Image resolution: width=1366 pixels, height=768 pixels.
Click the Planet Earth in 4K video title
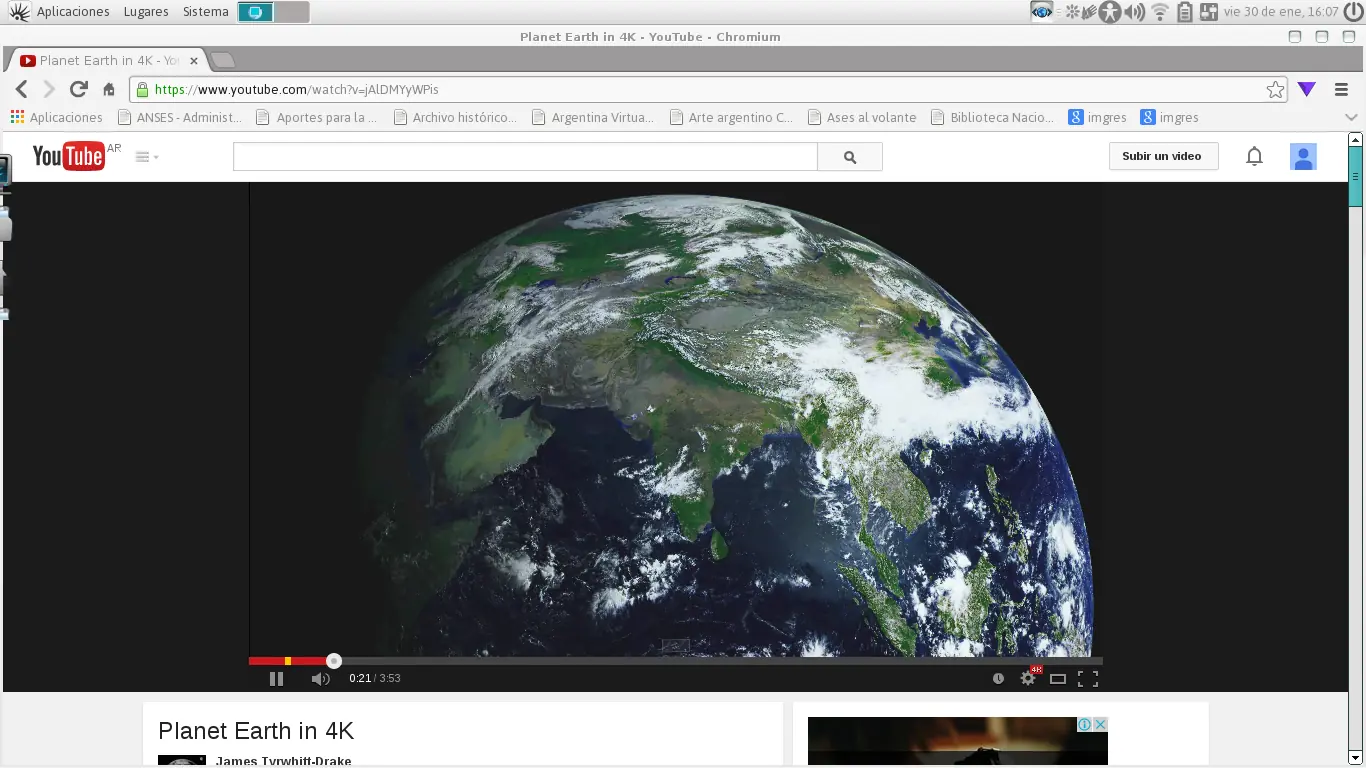[256, 731]
